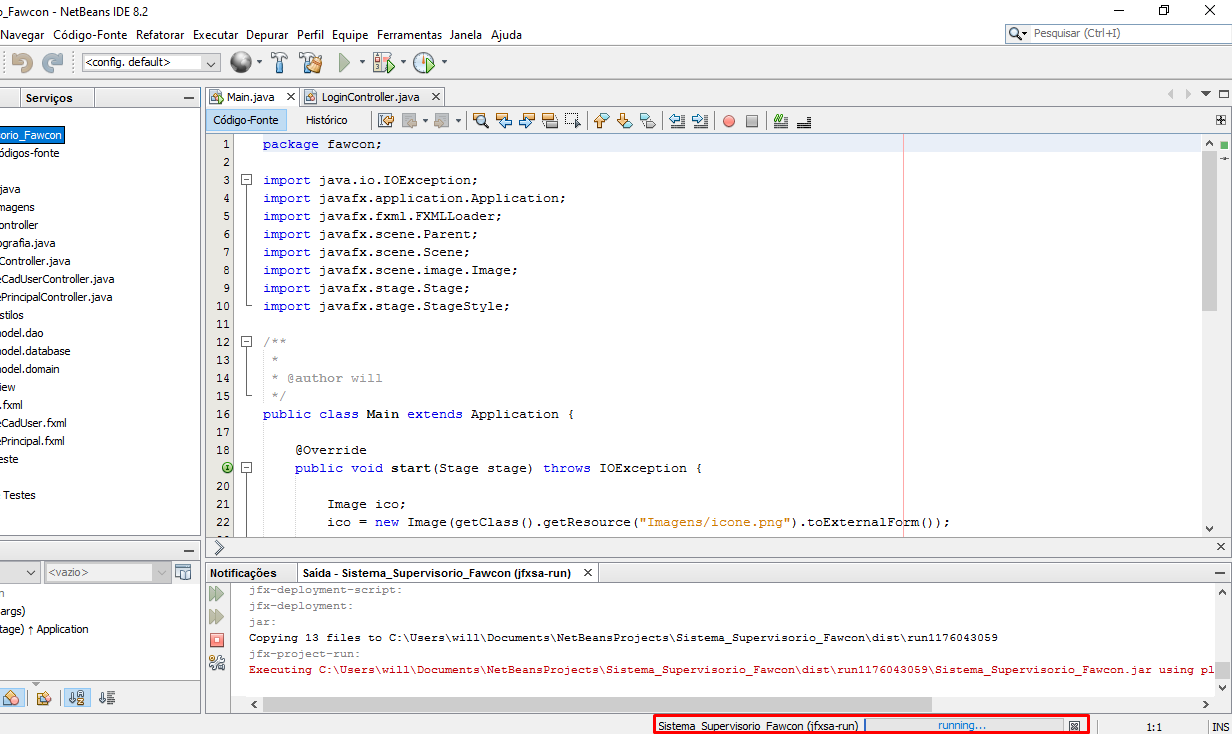Click the Undo arrow icon

20,62
